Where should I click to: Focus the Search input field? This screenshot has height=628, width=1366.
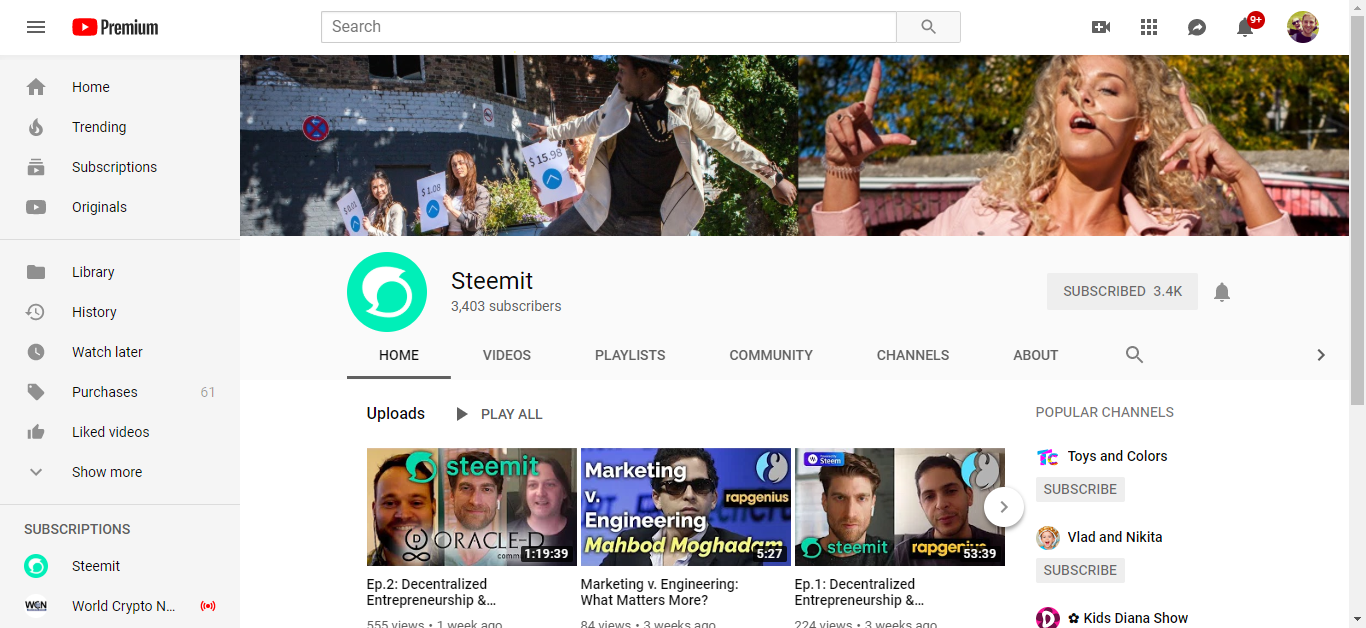[x=609, y=27]
